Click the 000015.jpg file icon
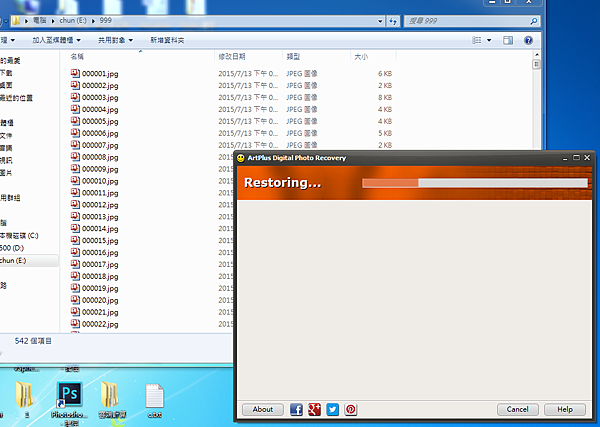Viewport: 600px width, 427px height. tap(75, 240)
